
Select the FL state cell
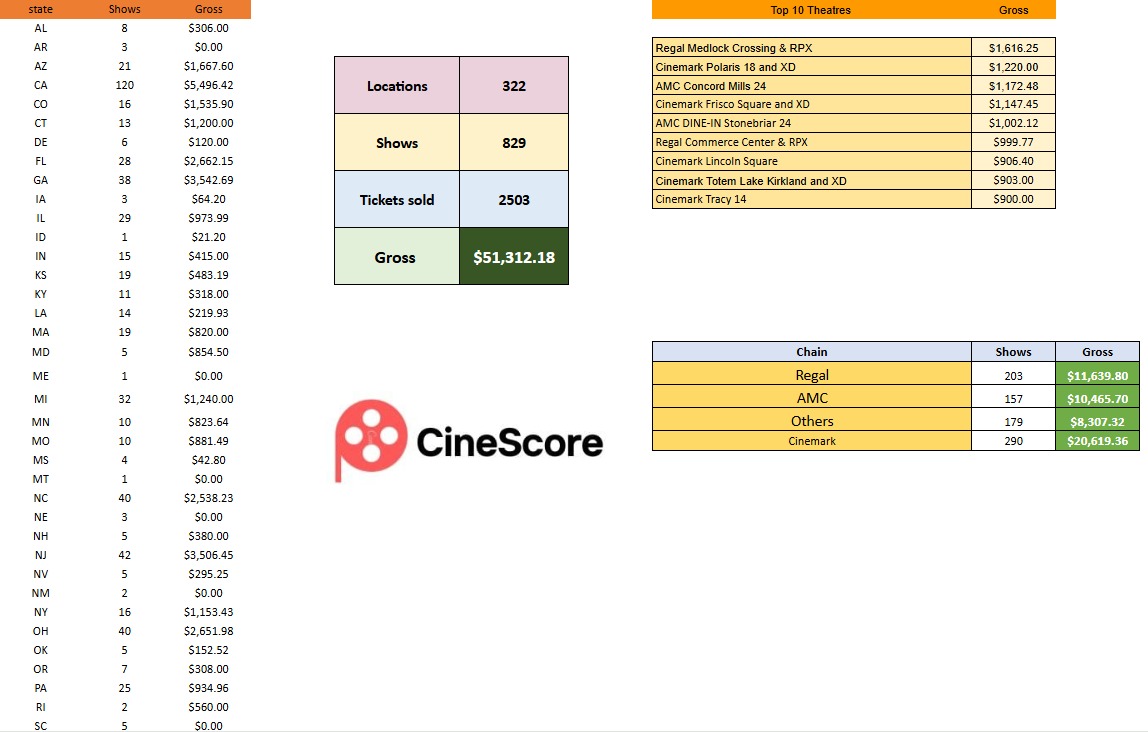(x=40, y=161)
